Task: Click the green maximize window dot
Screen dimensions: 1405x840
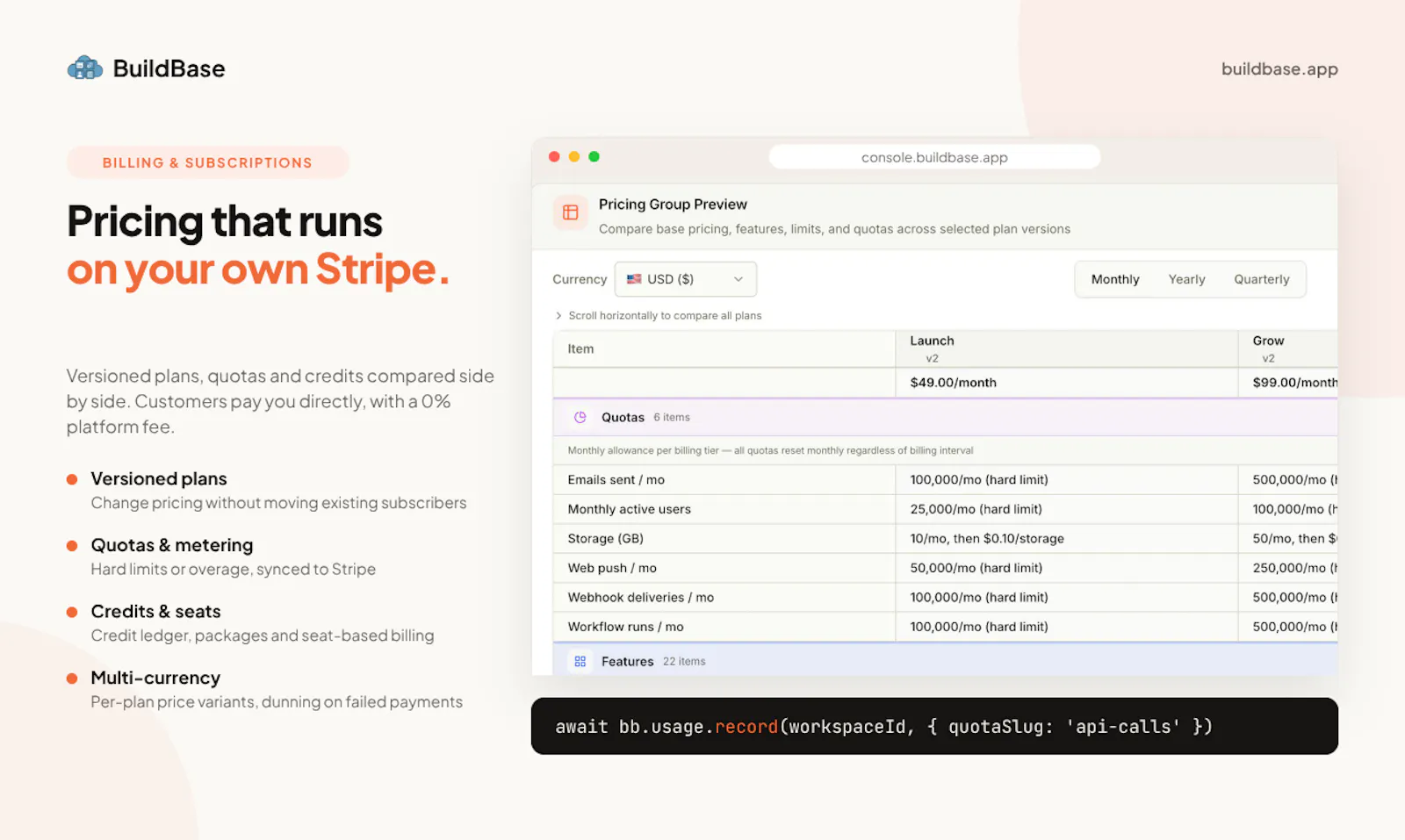Action: point(594,156)
